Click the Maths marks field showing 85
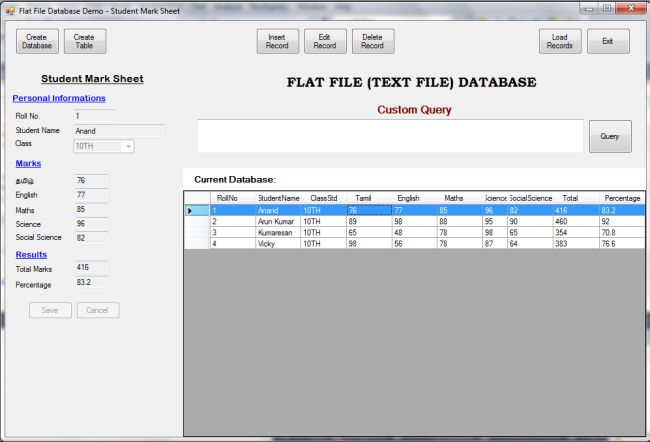Screen dimensions: 650x442 point(91,210)
